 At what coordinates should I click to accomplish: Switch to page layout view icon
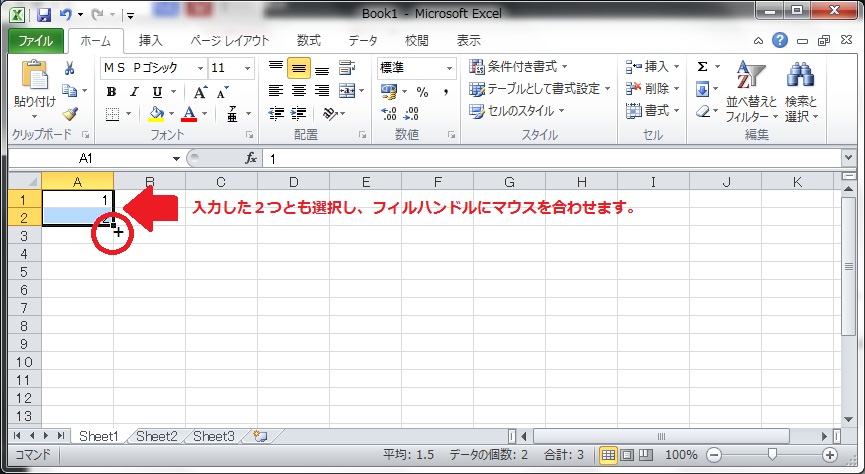click(627, 455)
